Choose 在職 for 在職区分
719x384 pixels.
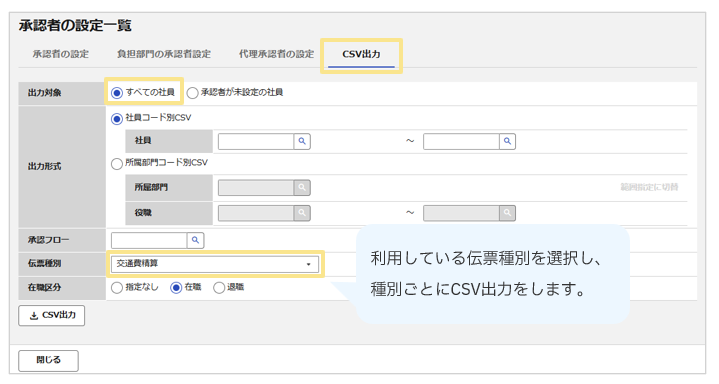(176, 288)
